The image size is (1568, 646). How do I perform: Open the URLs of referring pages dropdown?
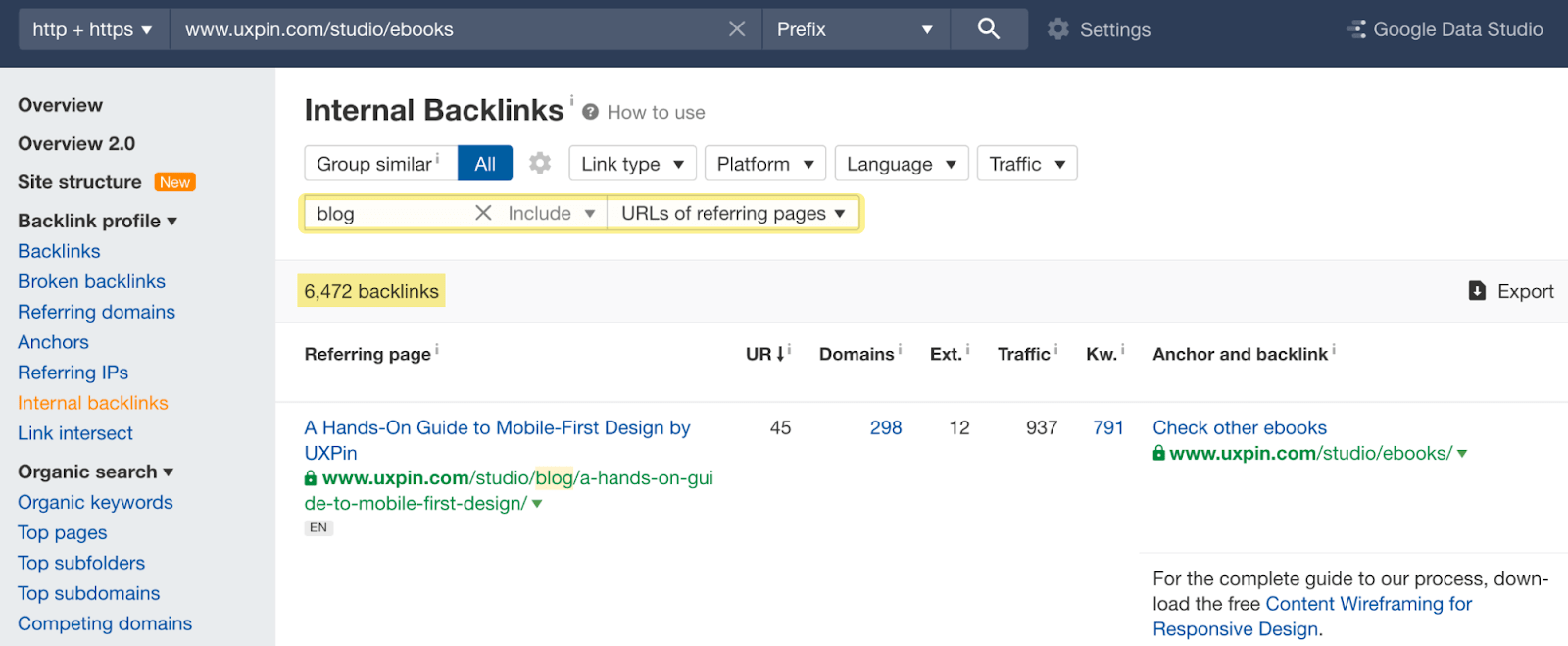point(733,213)
